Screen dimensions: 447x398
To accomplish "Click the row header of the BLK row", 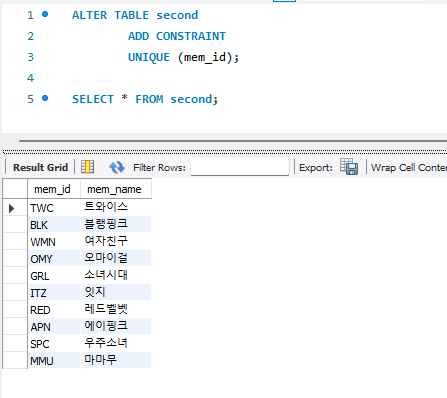I will tap(15, 225).
